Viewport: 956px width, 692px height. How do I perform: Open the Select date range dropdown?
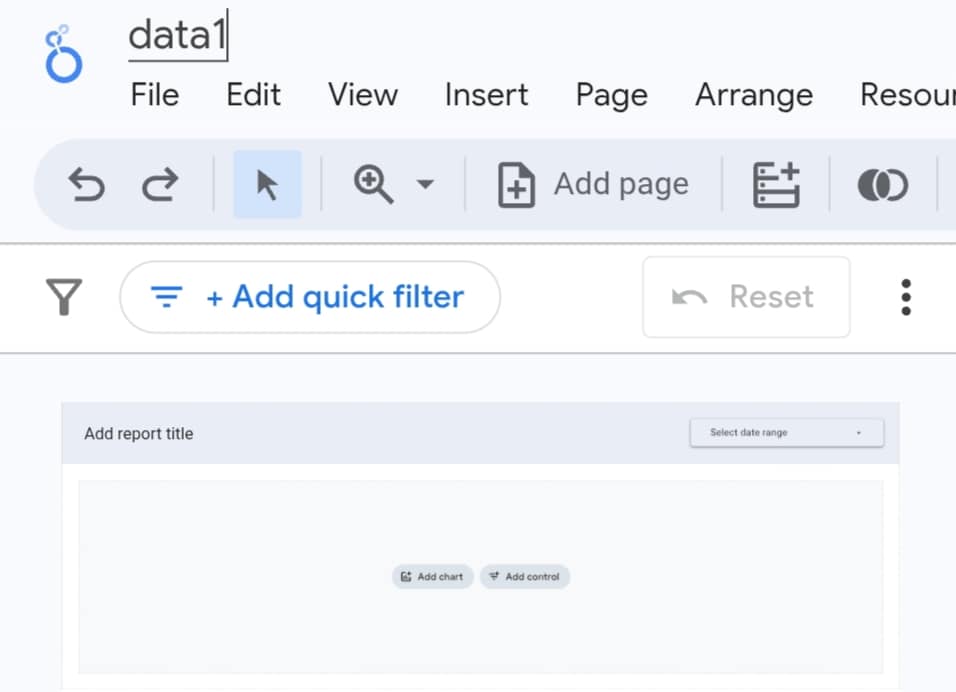pos(787,433)
